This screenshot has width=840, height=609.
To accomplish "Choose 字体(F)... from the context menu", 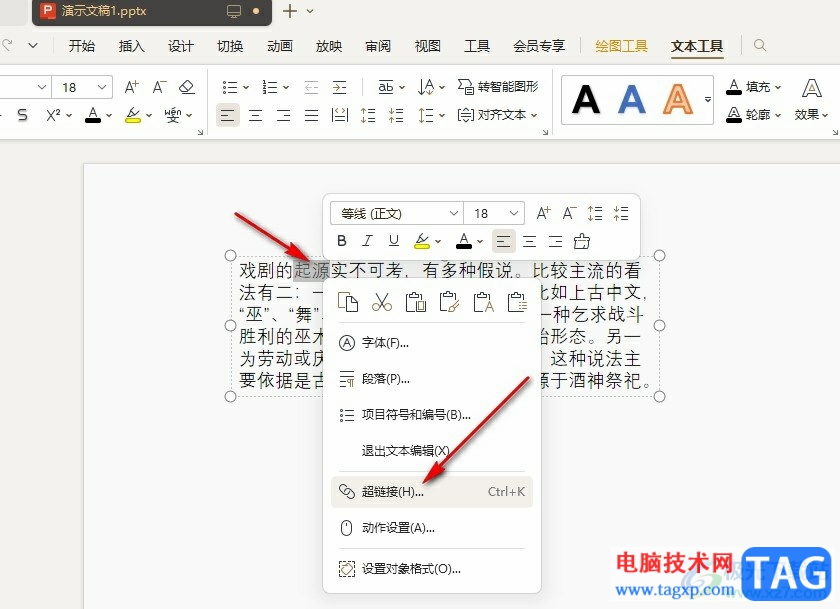I will point(432,343).
